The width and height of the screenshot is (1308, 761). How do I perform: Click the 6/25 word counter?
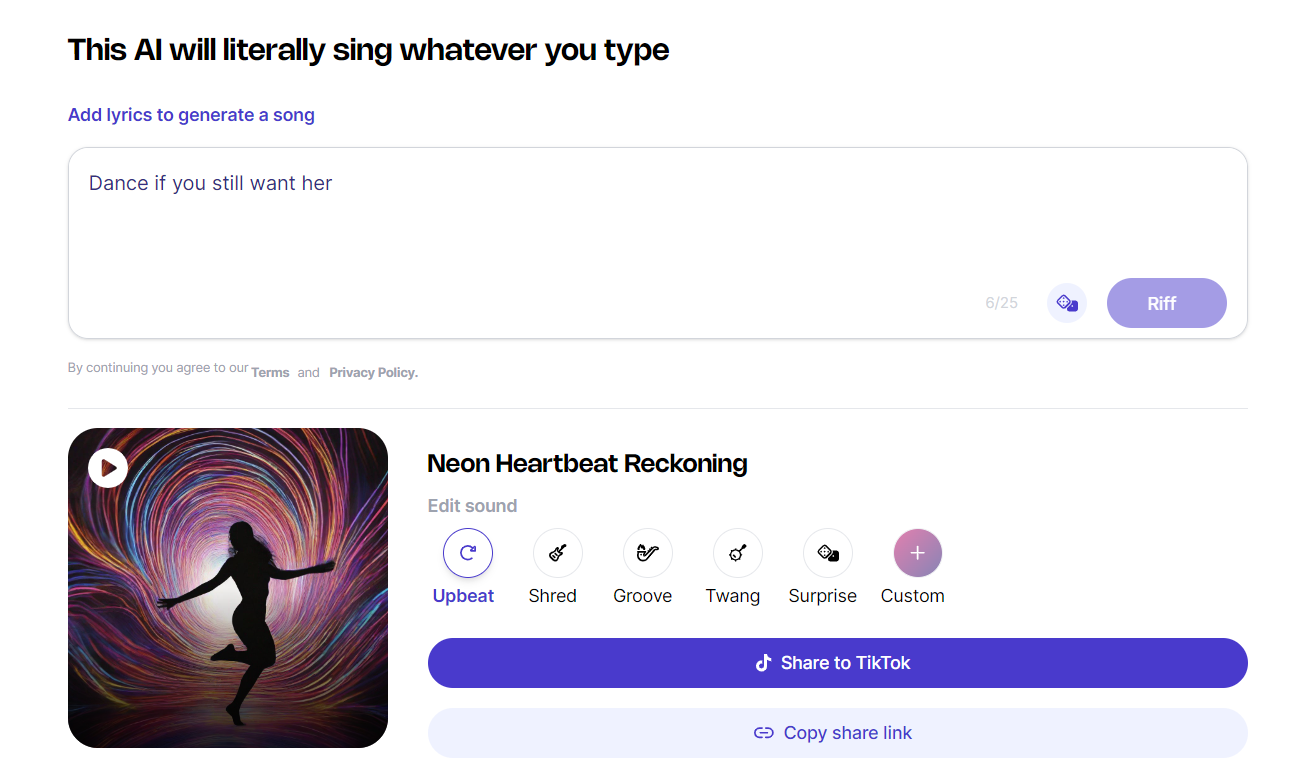1001,303
